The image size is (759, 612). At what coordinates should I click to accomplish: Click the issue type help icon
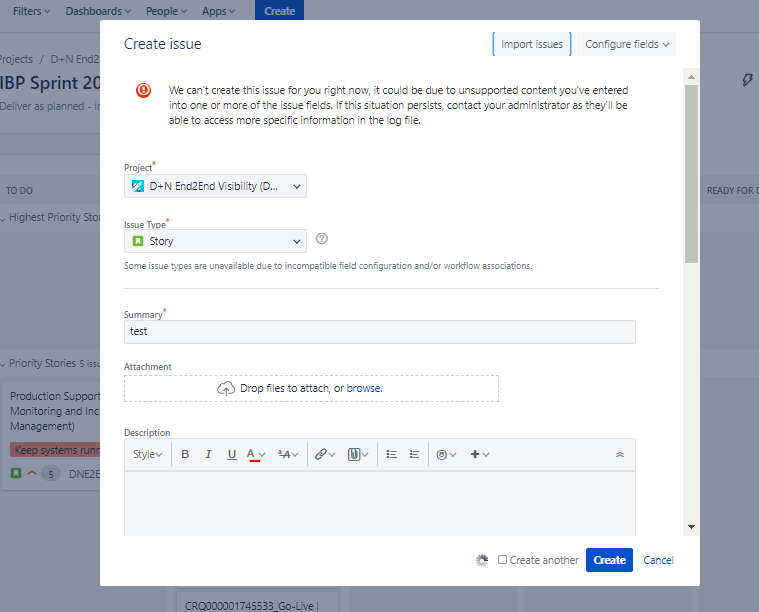pyautogui.click(x=321, y=239)
